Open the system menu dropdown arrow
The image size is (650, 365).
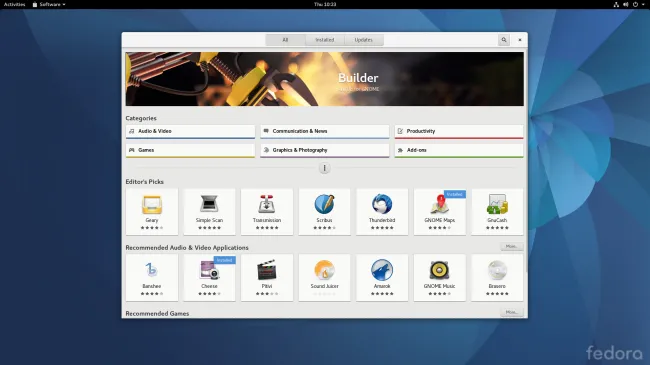tap(643, 5)
